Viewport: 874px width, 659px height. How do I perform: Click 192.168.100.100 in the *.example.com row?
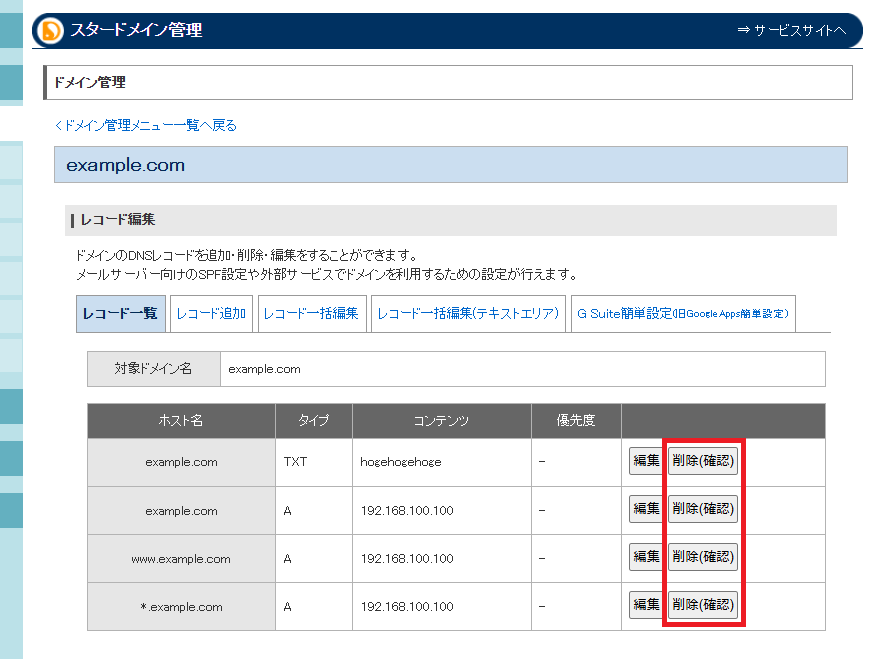407,607
